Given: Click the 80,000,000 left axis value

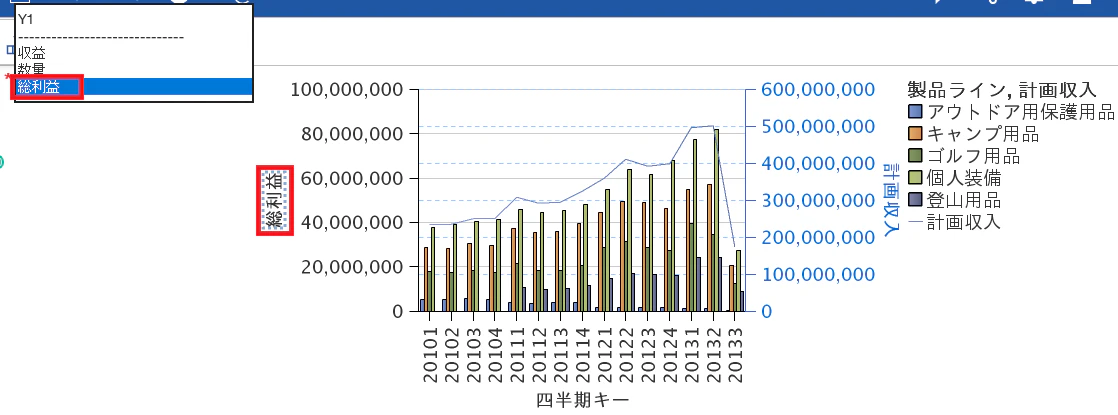Looking at the screenshot, I should pos(352,134).
